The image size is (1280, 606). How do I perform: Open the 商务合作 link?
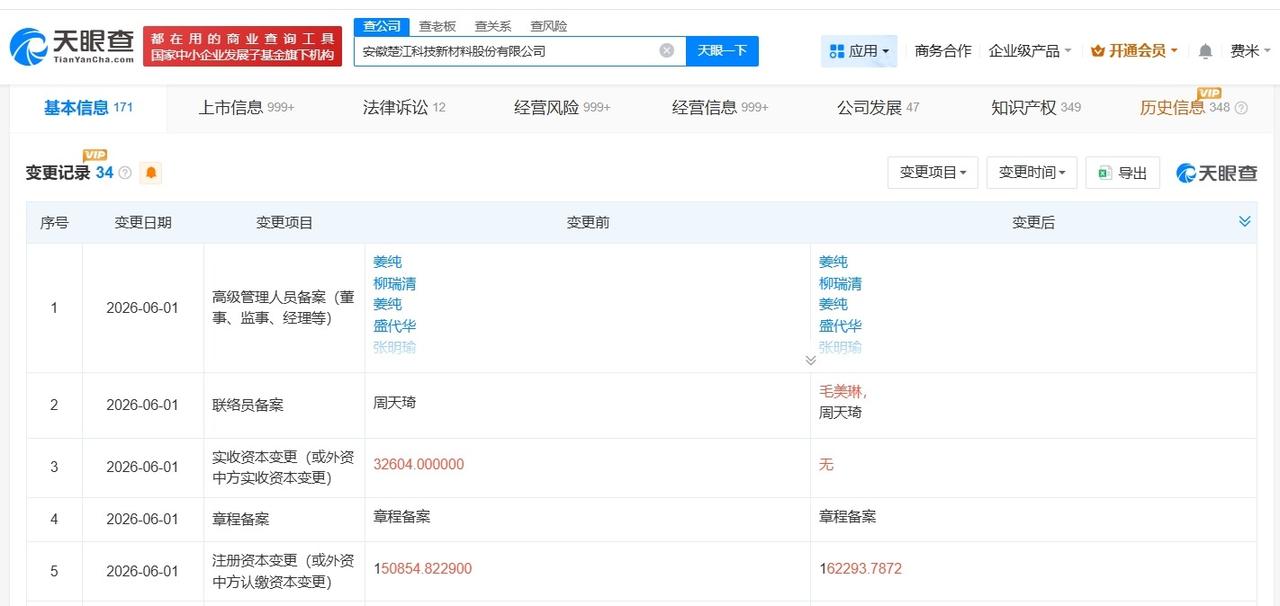click(x=943, y=51)
